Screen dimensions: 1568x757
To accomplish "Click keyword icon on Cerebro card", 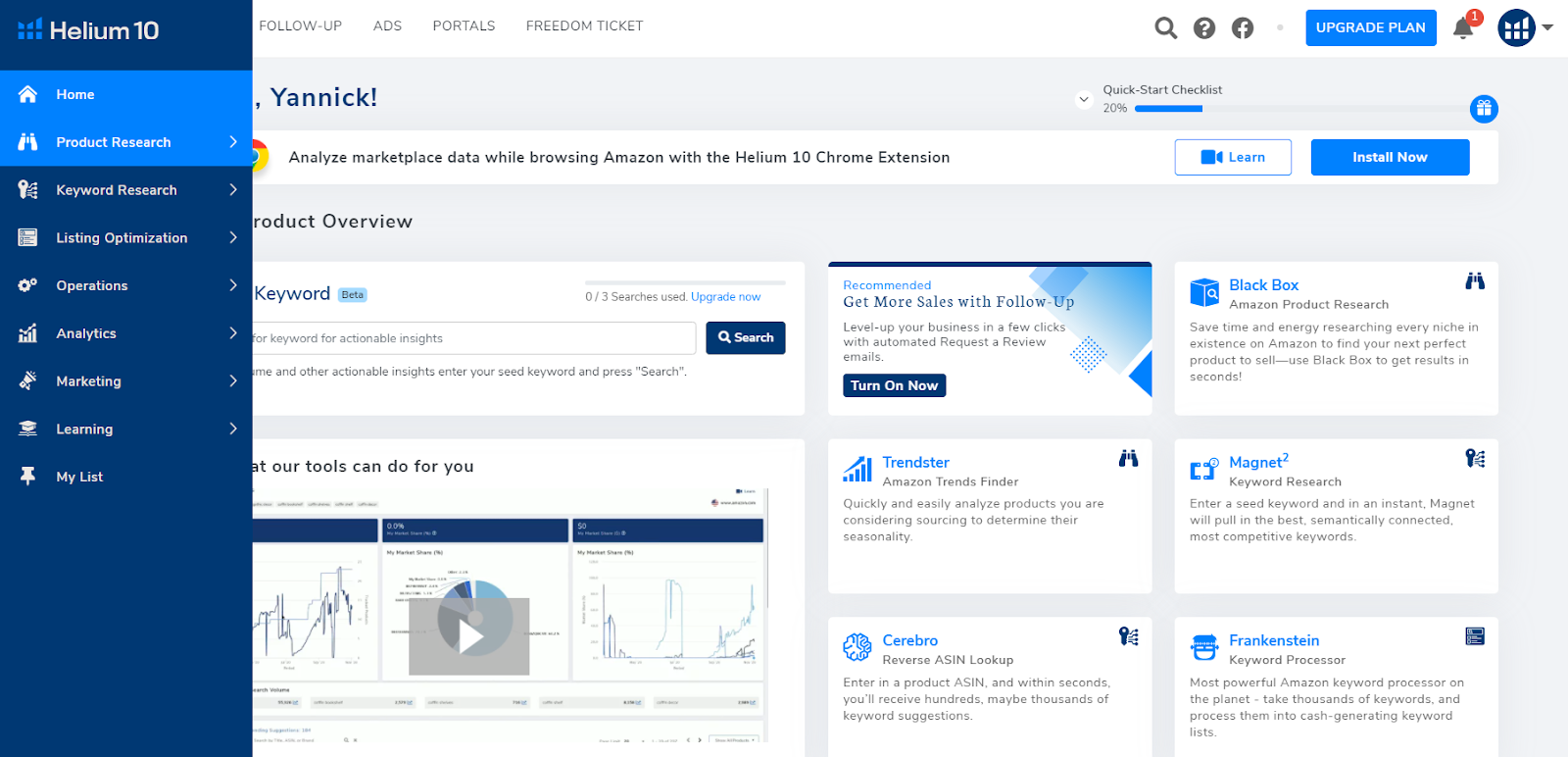I will tap(1128, 636).
